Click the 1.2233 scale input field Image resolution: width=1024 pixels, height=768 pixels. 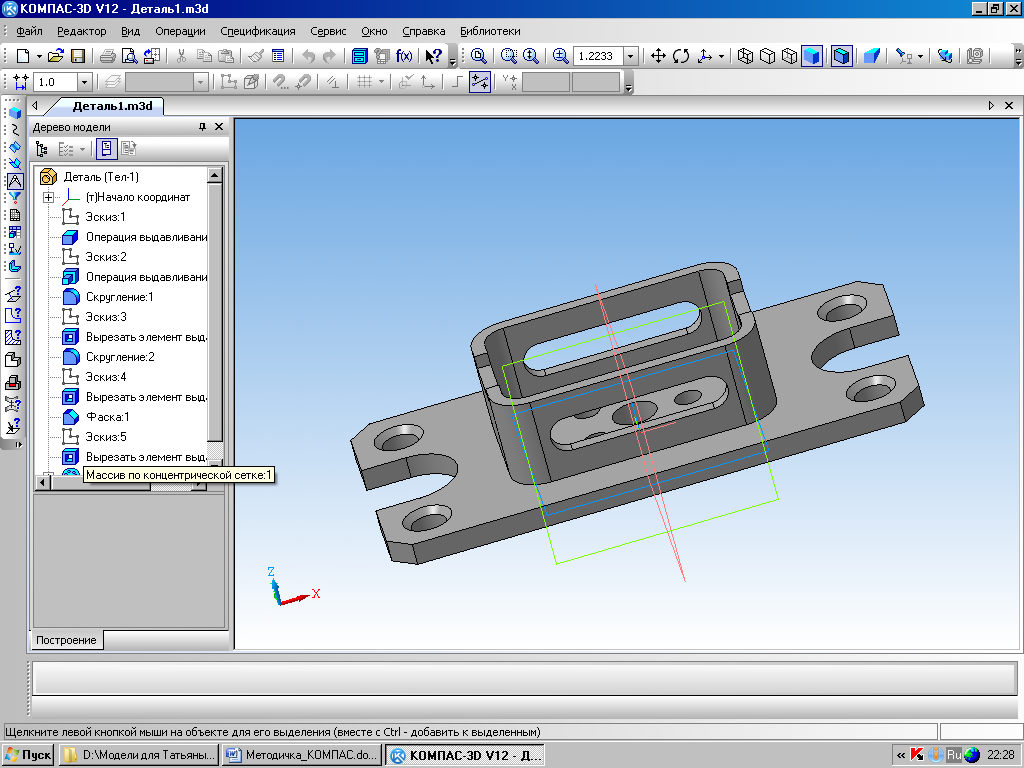click(x=598, y=56)
